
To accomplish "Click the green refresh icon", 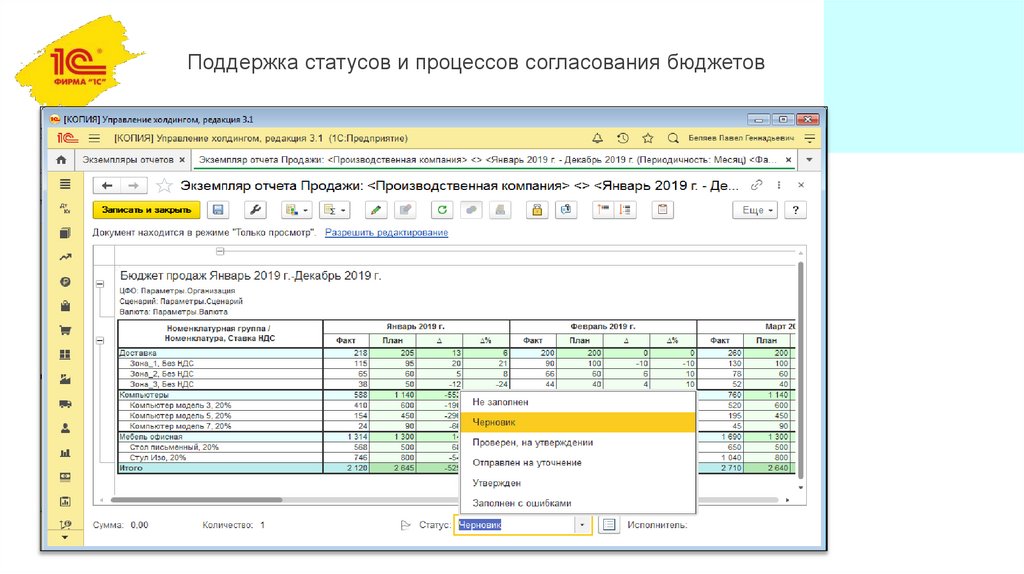I will (440, 210).
